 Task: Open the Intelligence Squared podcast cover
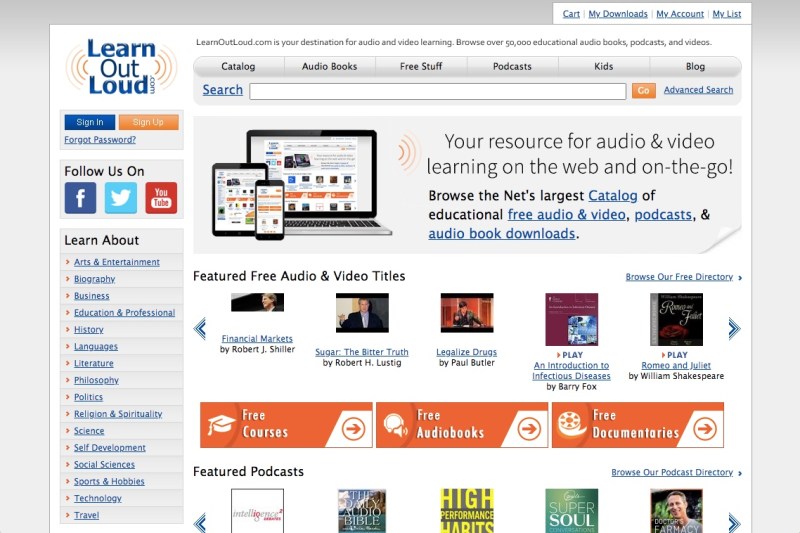point(258,511)
